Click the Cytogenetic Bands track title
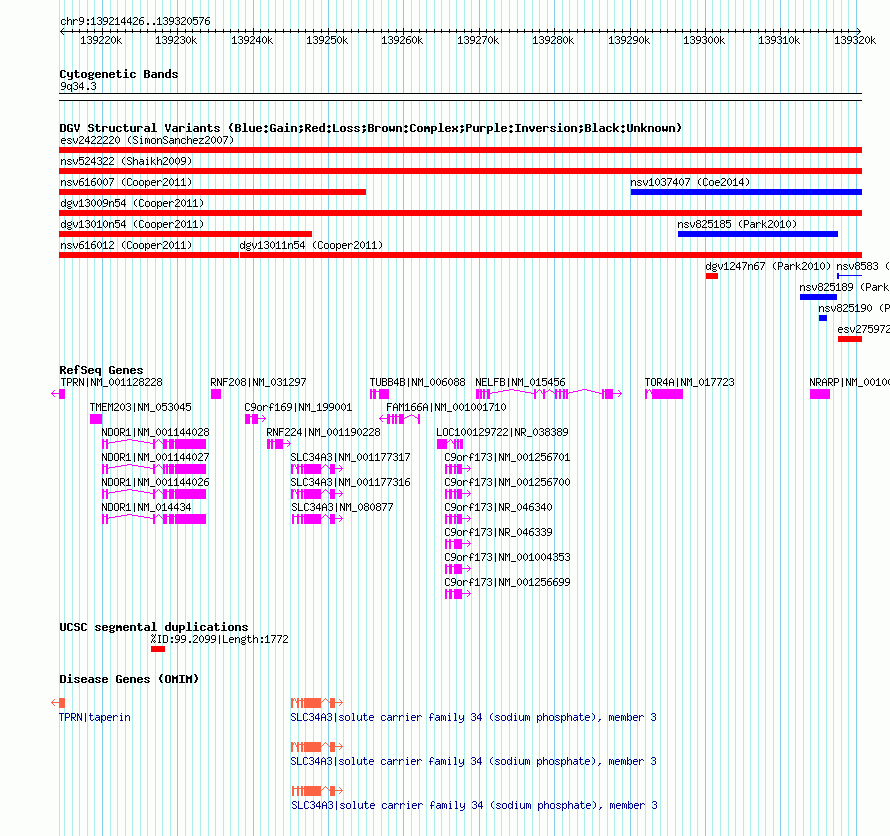Screen dimensions: 890x836 pos(119,74)
